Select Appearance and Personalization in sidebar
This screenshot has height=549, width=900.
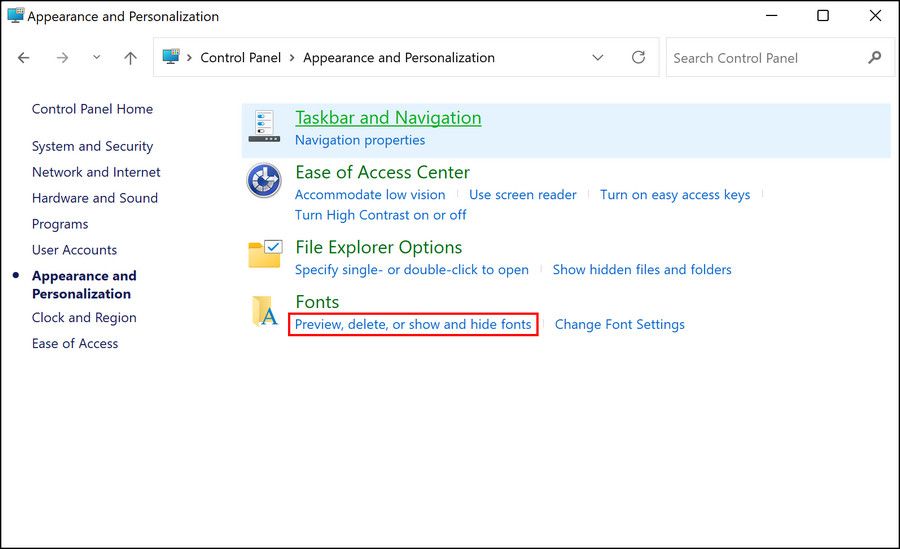coord(84,285)
